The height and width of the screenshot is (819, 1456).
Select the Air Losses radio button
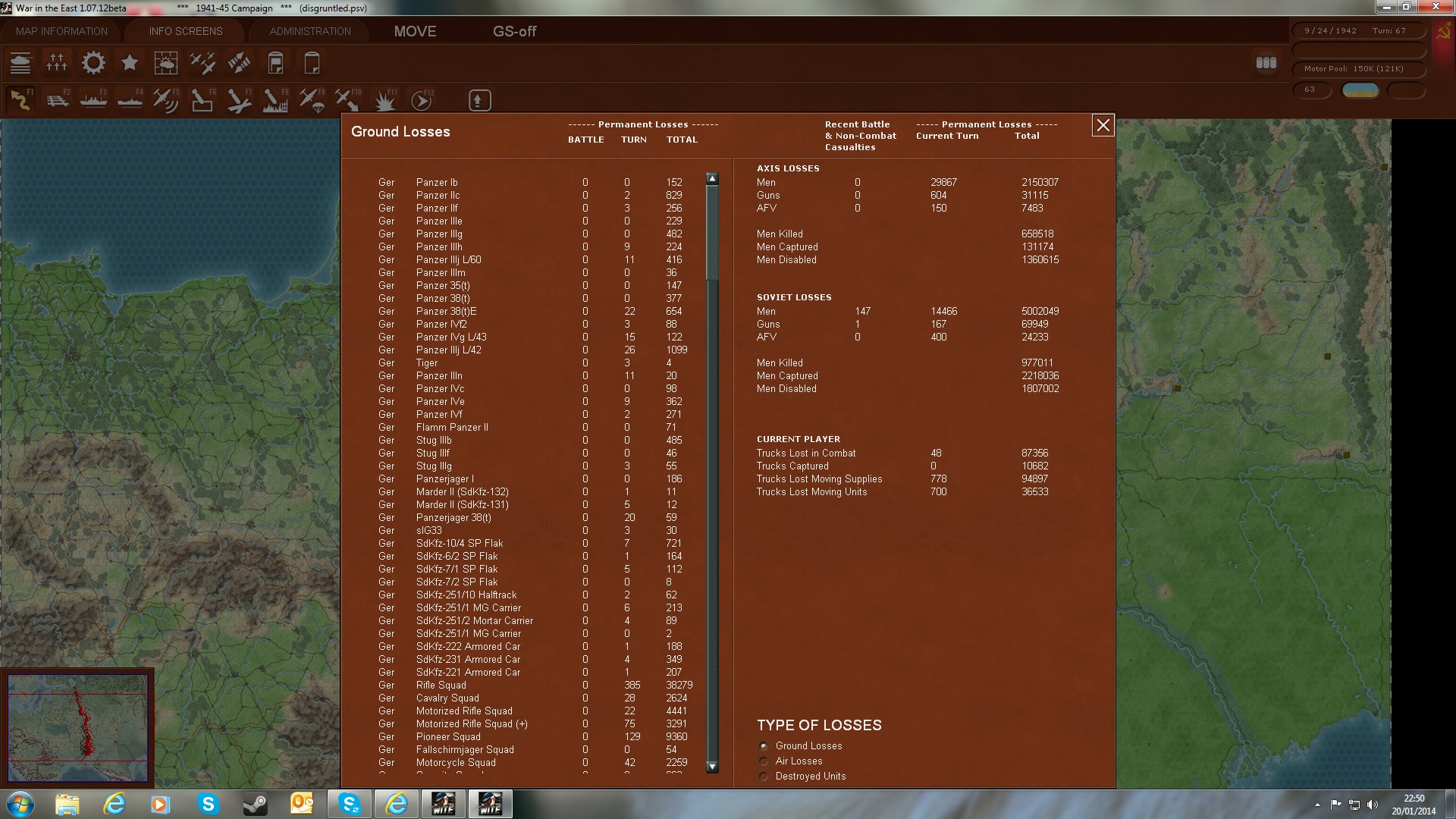(764, 761)
